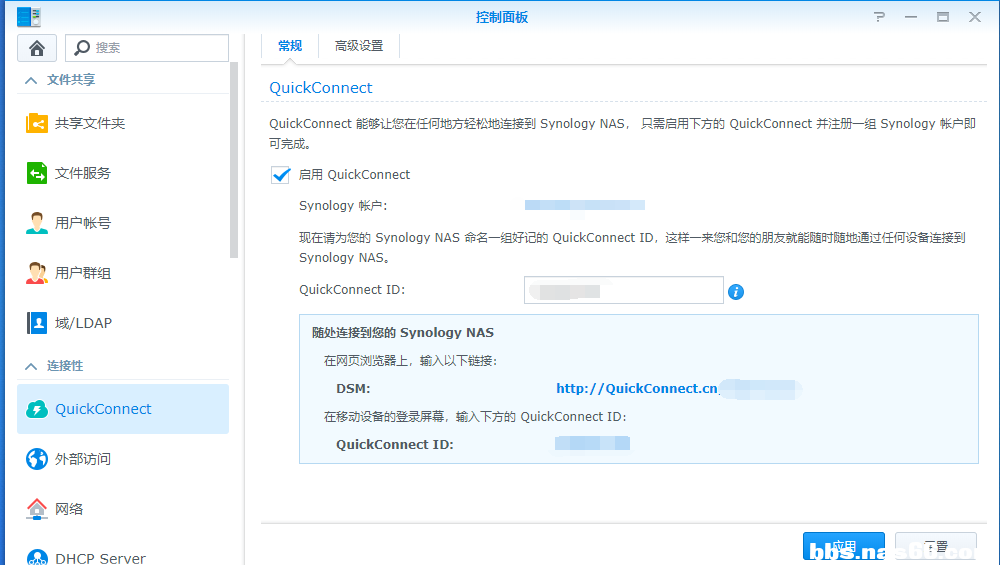Switch to the 高级设置 tab
Viewport: 1000px width, 565px height.
coord(359,46)
